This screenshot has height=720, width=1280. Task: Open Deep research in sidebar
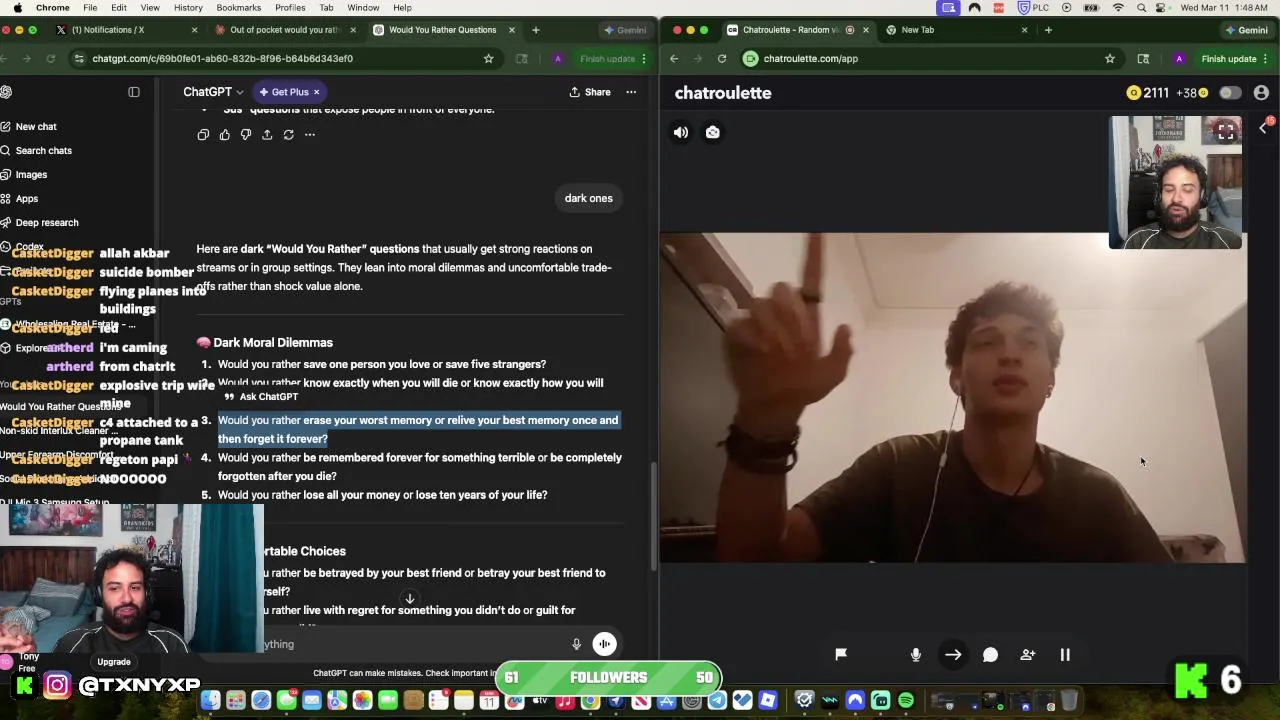pyautogui.click(x=47, y=223)
